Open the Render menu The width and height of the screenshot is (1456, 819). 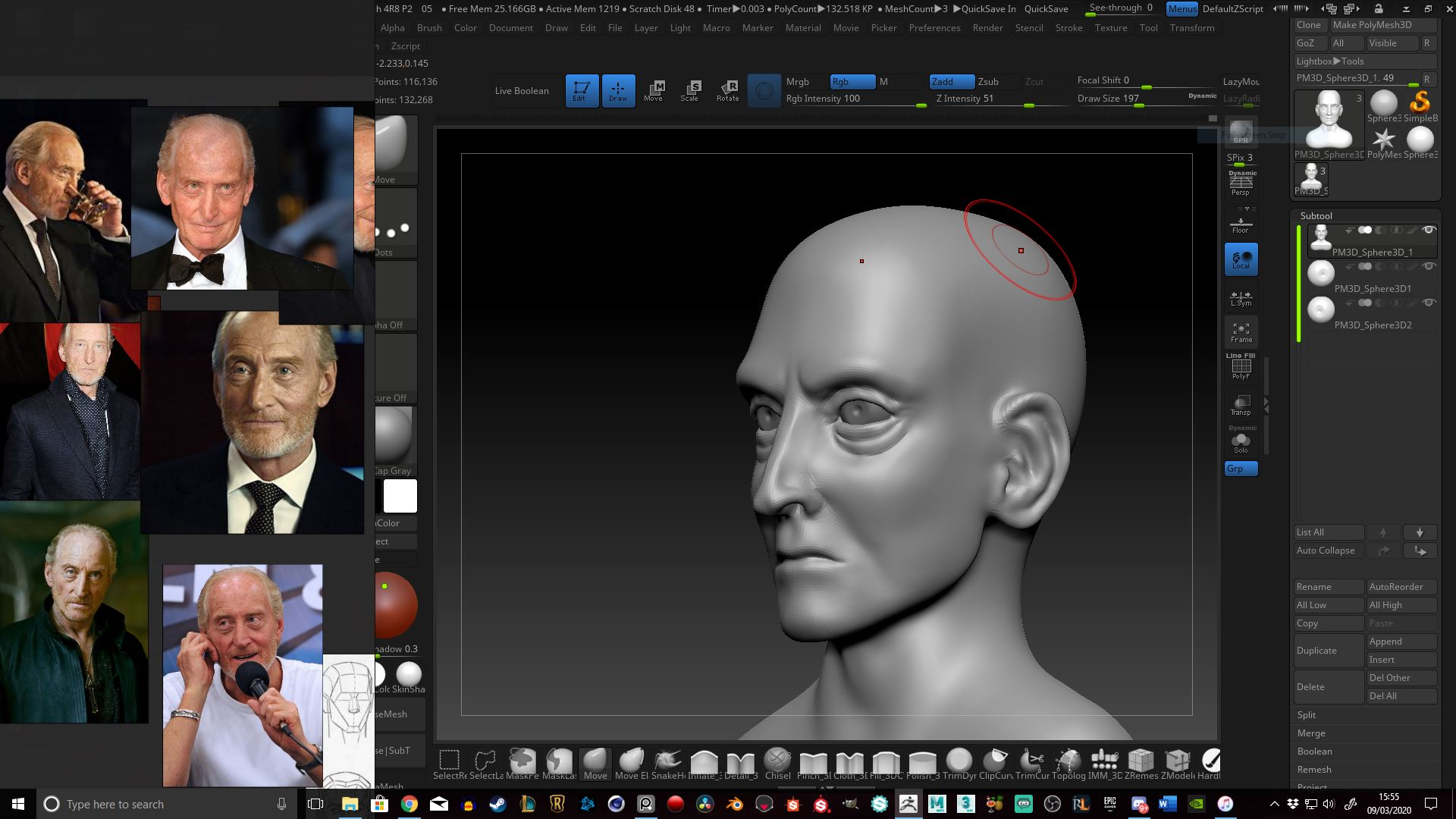click(987, 27)
